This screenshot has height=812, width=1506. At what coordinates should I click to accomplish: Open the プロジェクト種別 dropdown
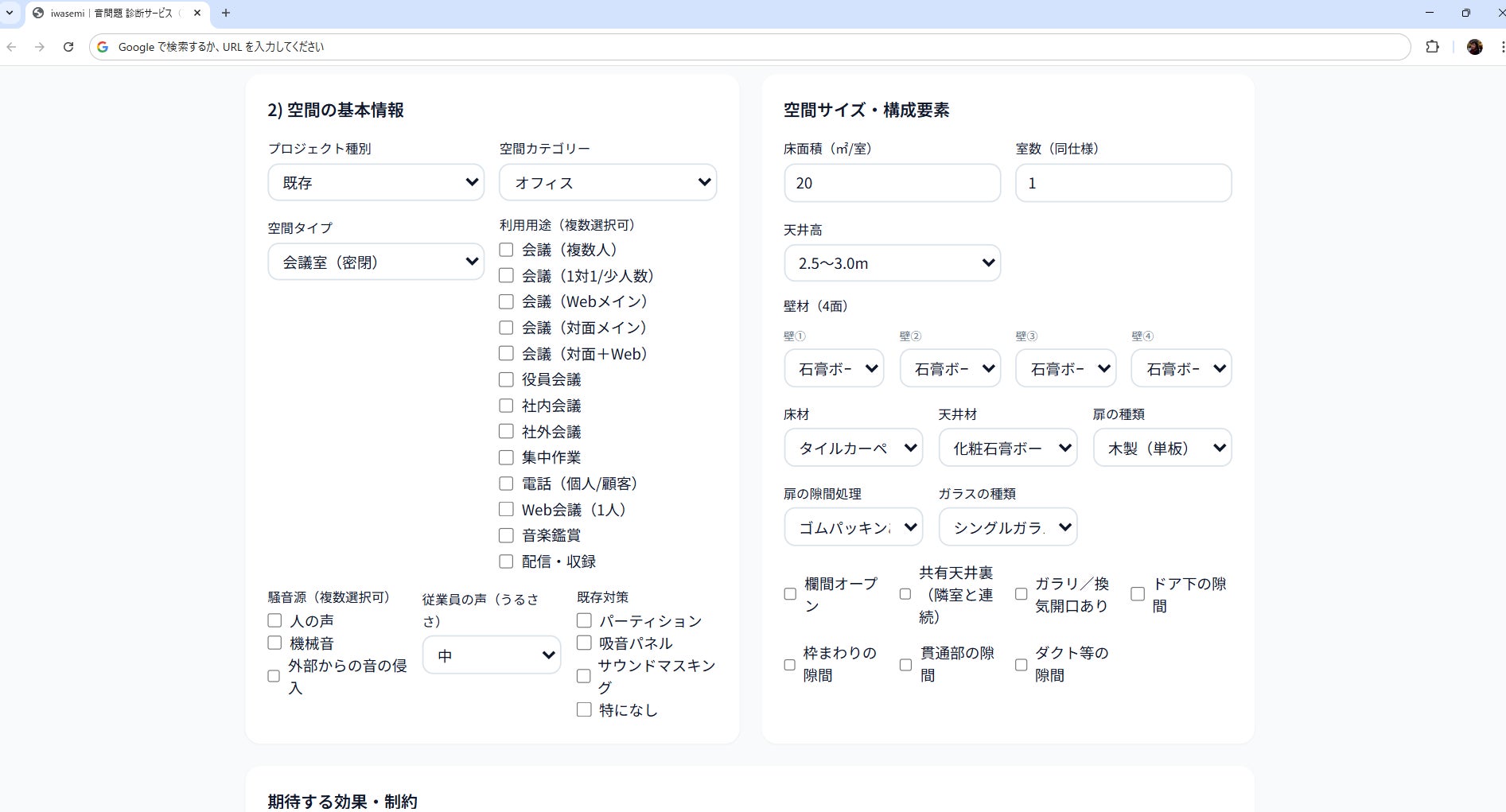[x=376, y=183]
